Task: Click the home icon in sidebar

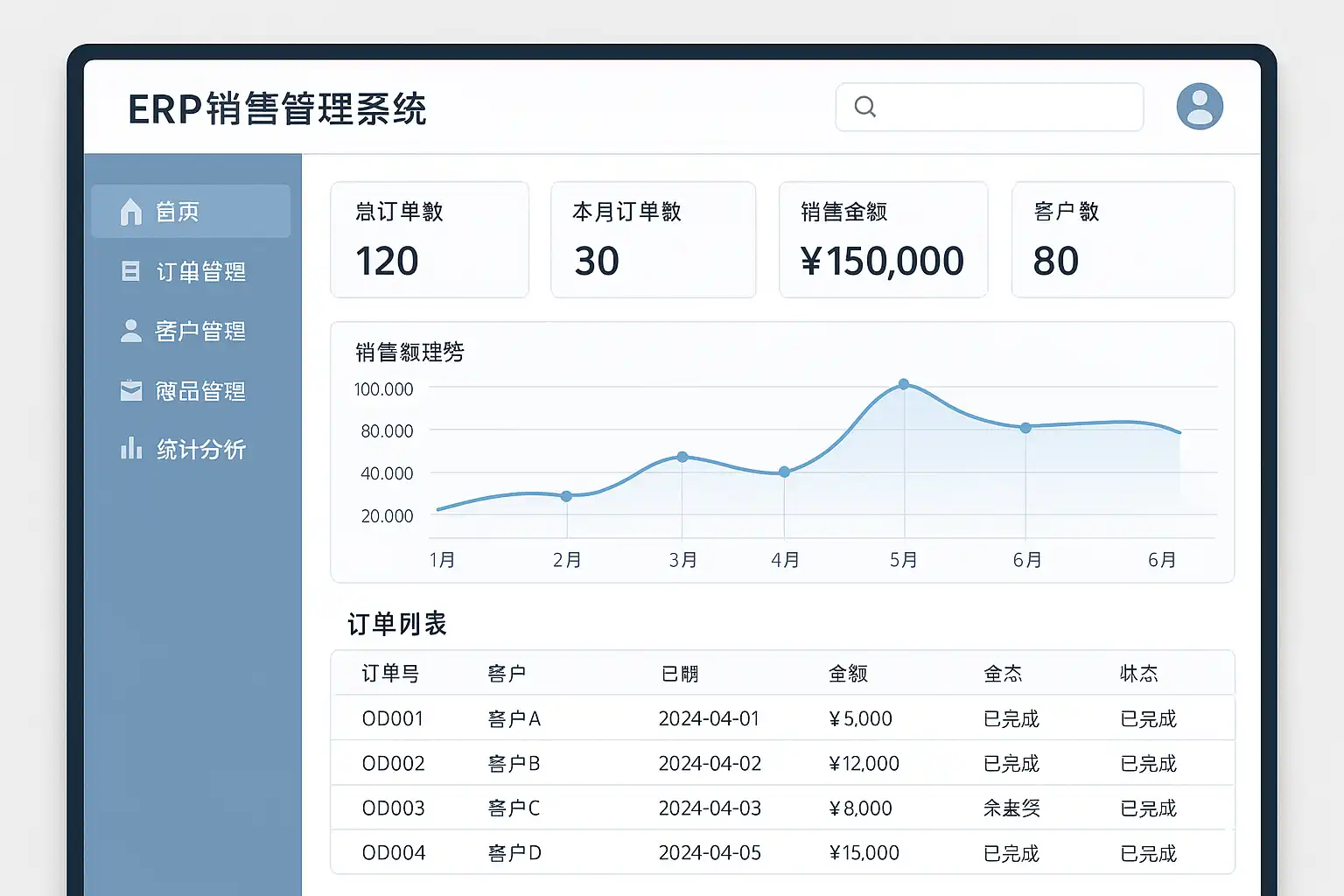Action: tap(131, 212)
